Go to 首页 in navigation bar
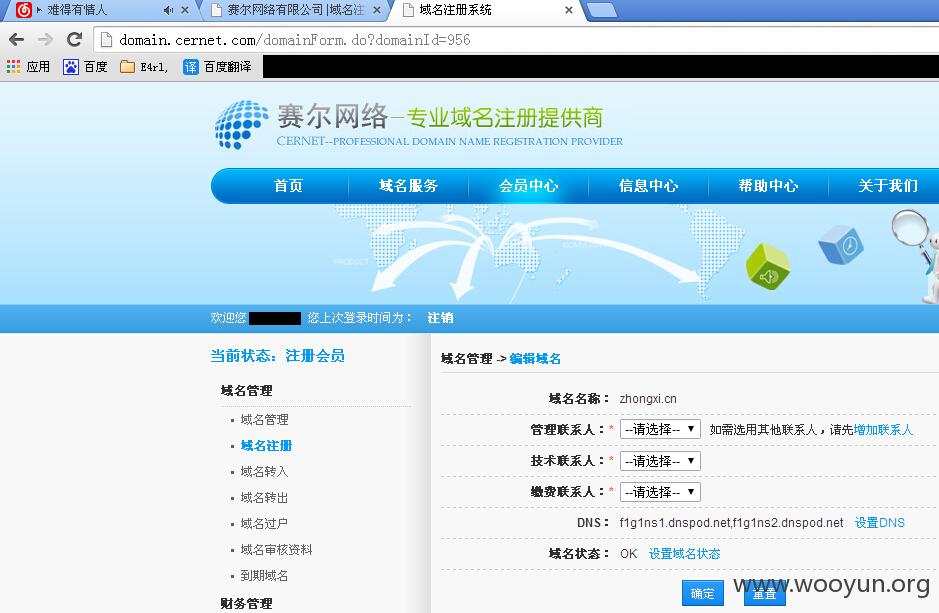The image size is (939, 613). coord(288,186)
